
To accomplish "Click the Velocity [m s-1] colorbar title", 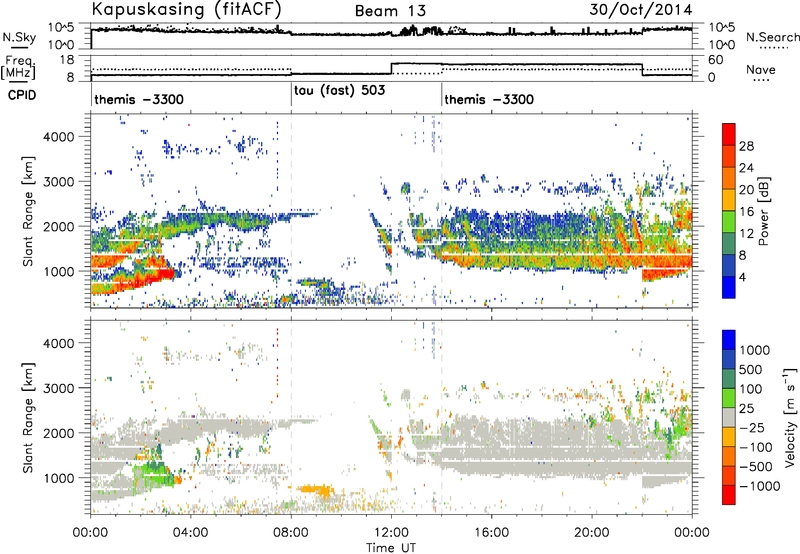I will (x=790, y=417).
